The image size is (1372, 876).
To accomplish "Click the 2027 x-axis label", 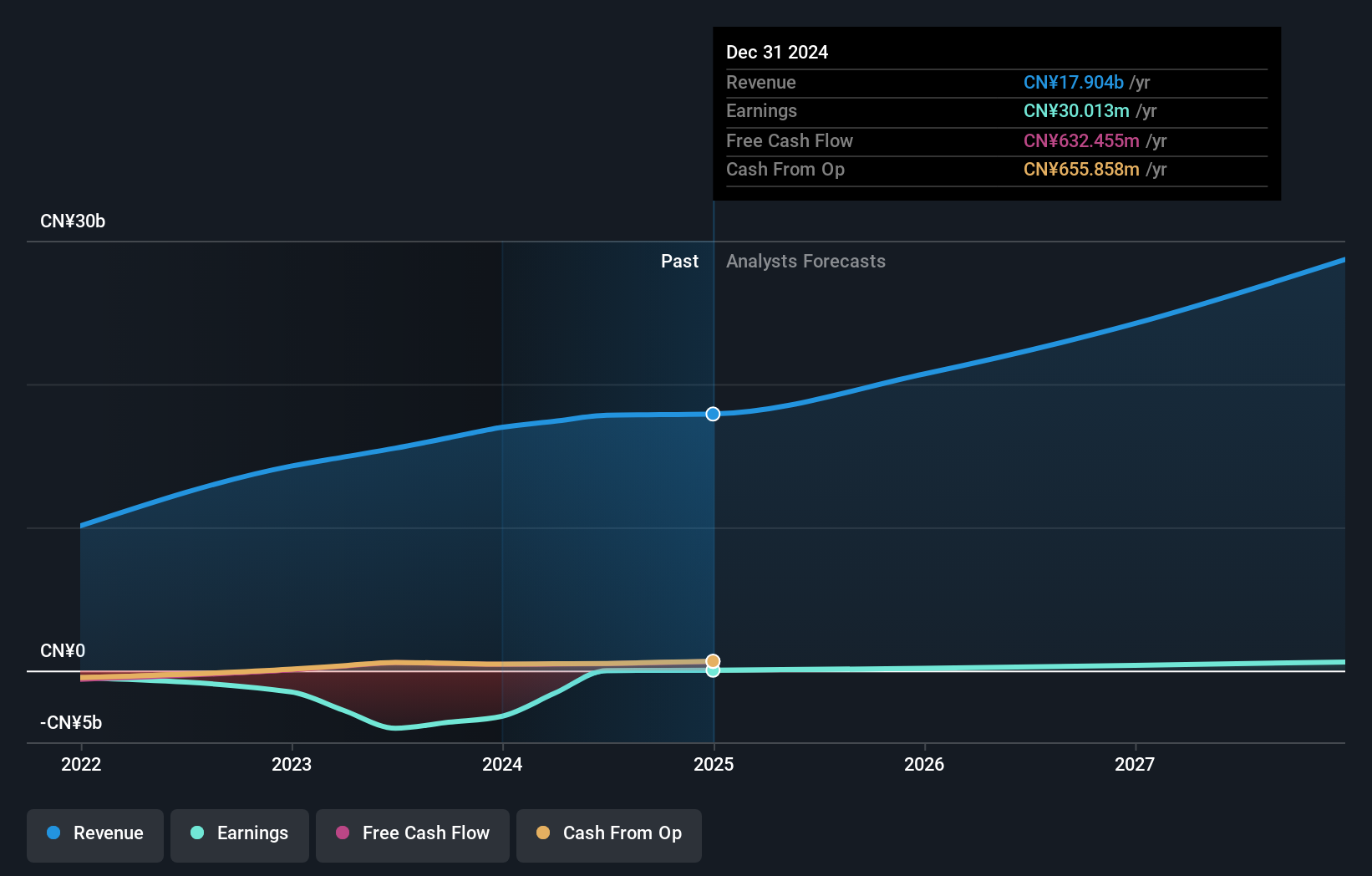I will 1135,765.
